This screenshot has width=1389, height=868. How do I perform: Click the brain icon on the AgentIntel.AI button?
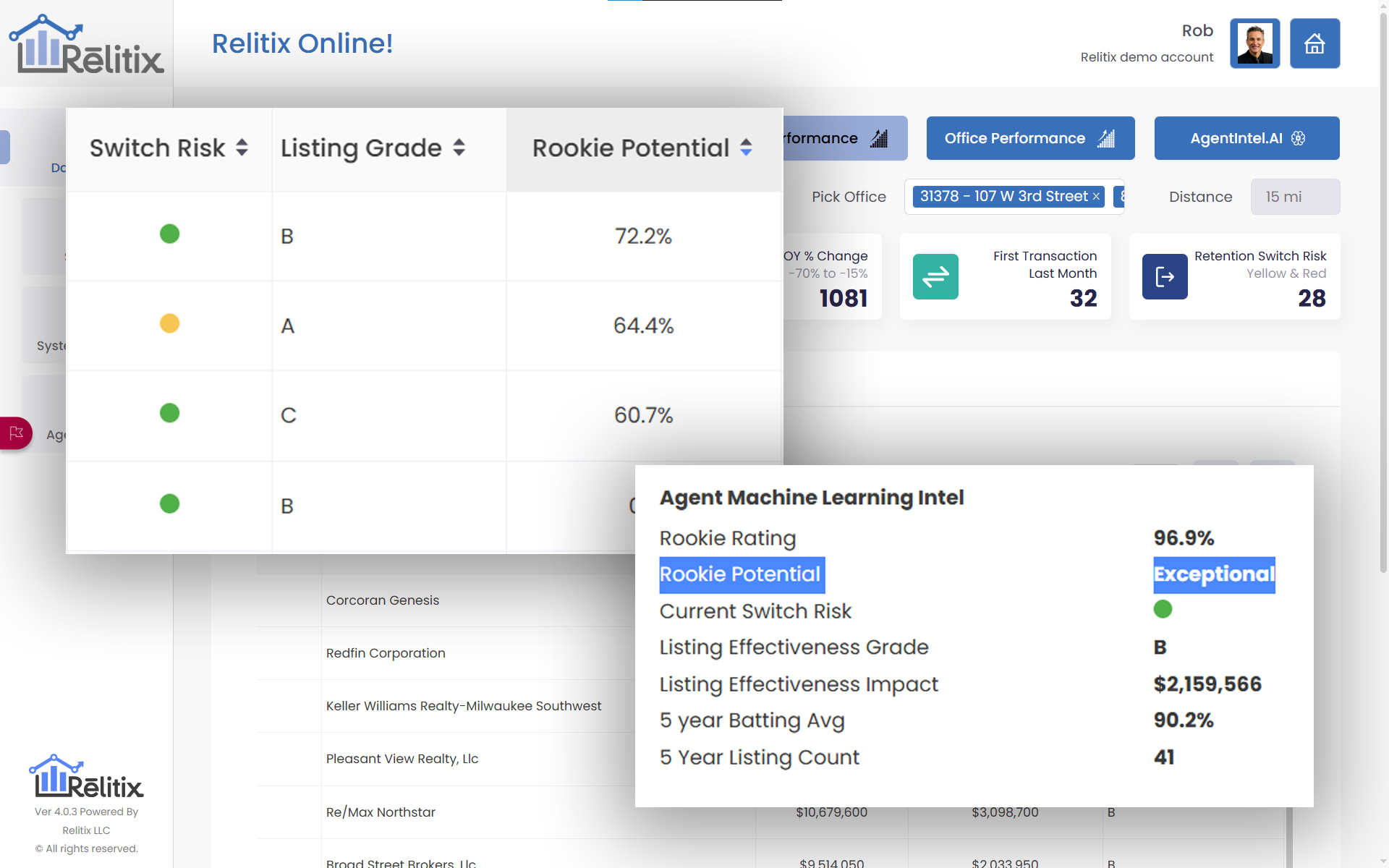click(1297, 138)
